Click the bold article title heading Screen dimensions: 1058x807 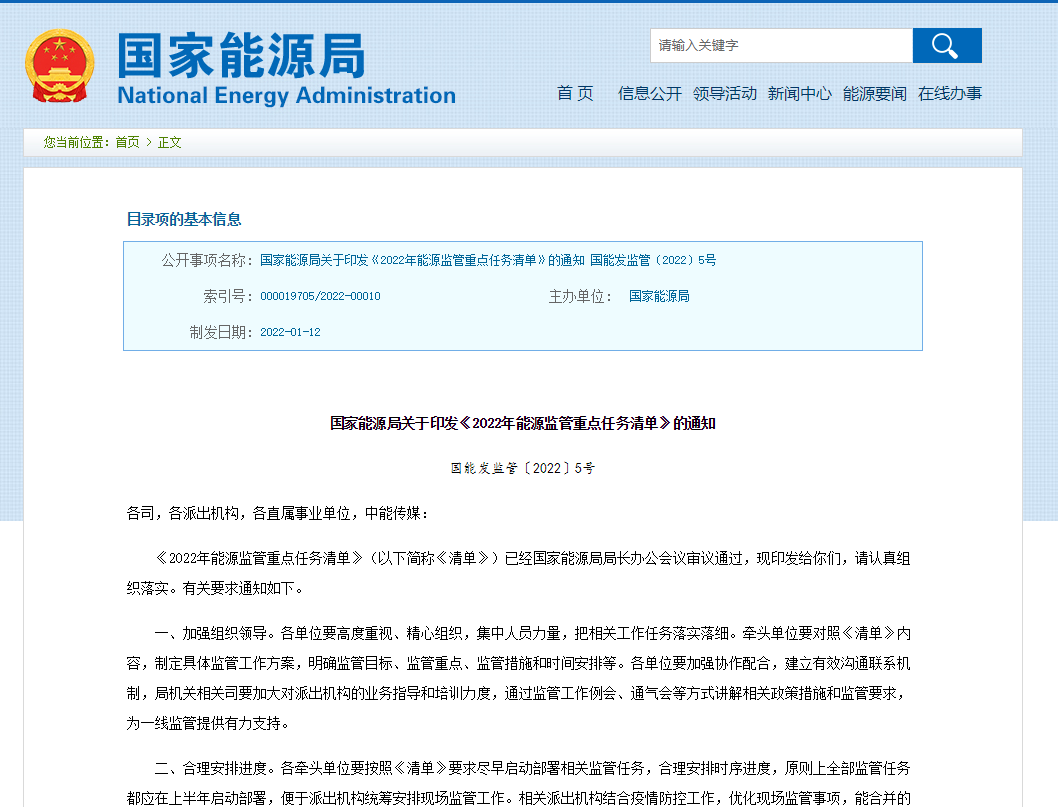(523, 423)
